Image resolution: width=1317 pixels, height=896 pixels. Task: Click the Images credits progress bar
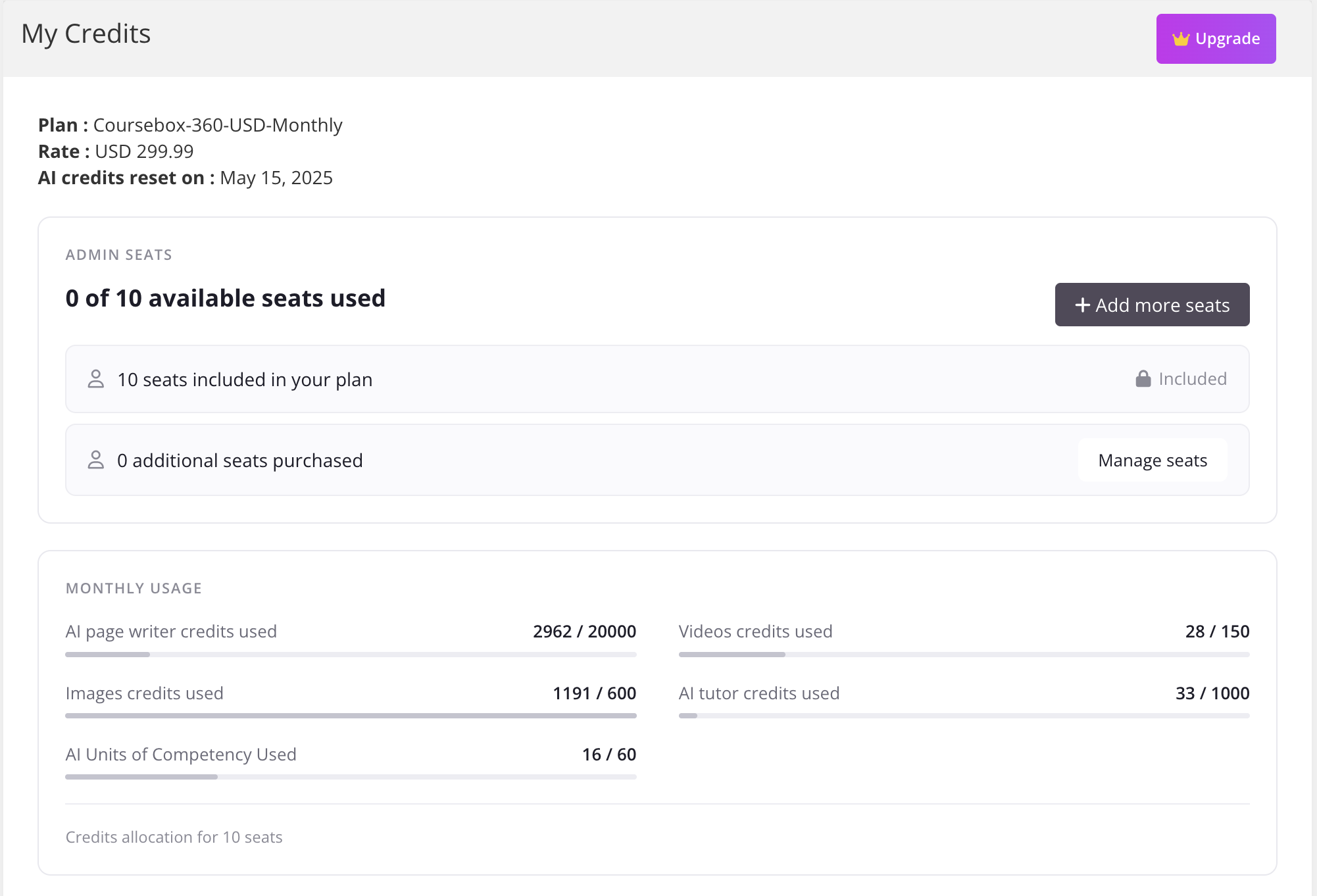[x=351, y=716]
